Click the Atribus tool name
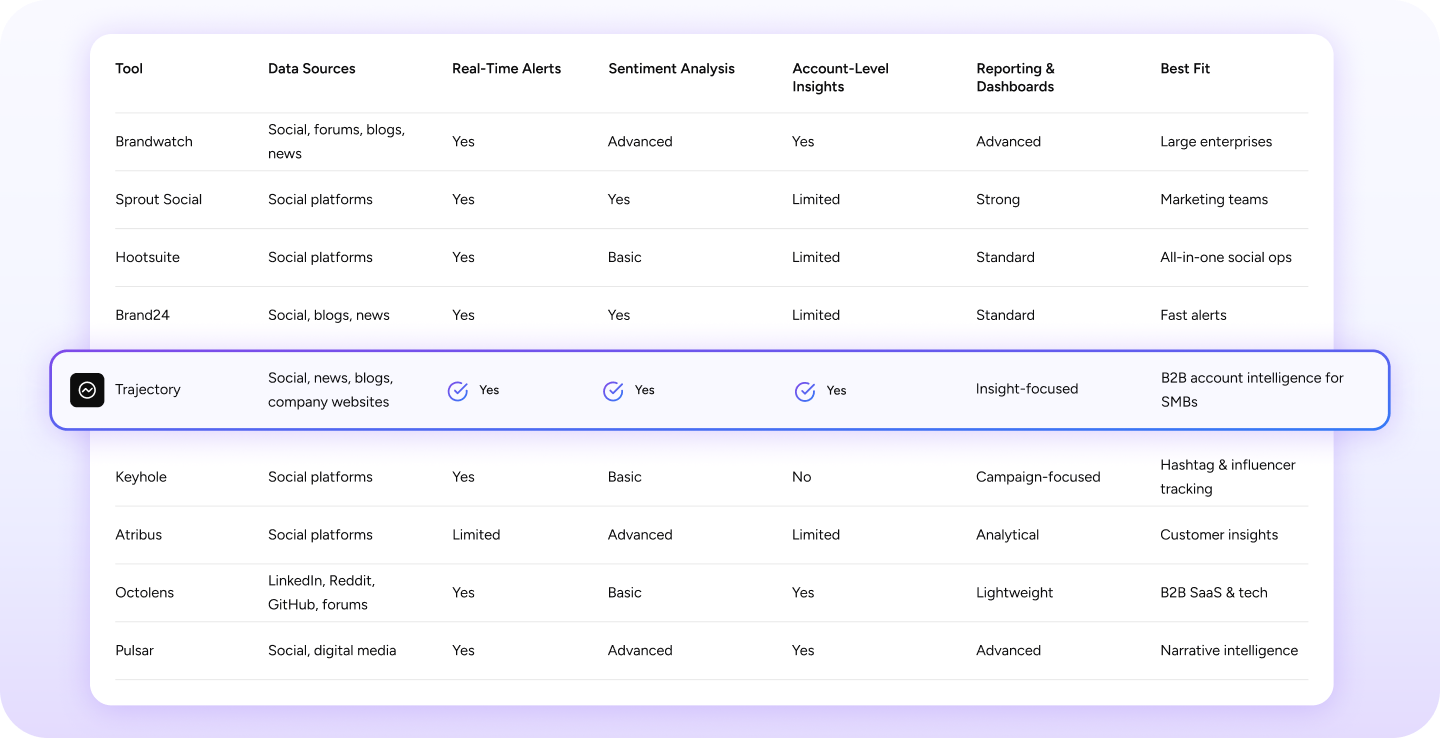The height and width of the screenshot is (738, 1440). 138,535
